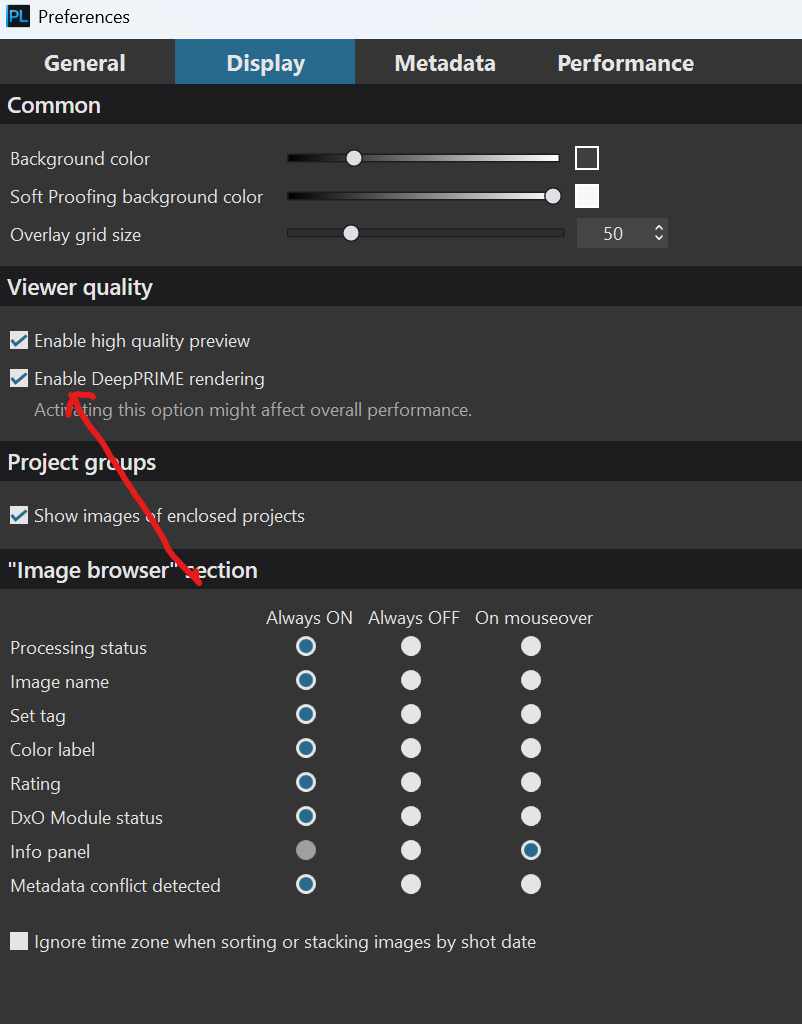This screenshot has height=1024, width=802.
Task: Switch to the General tab
Action: (x=85, y=63)
